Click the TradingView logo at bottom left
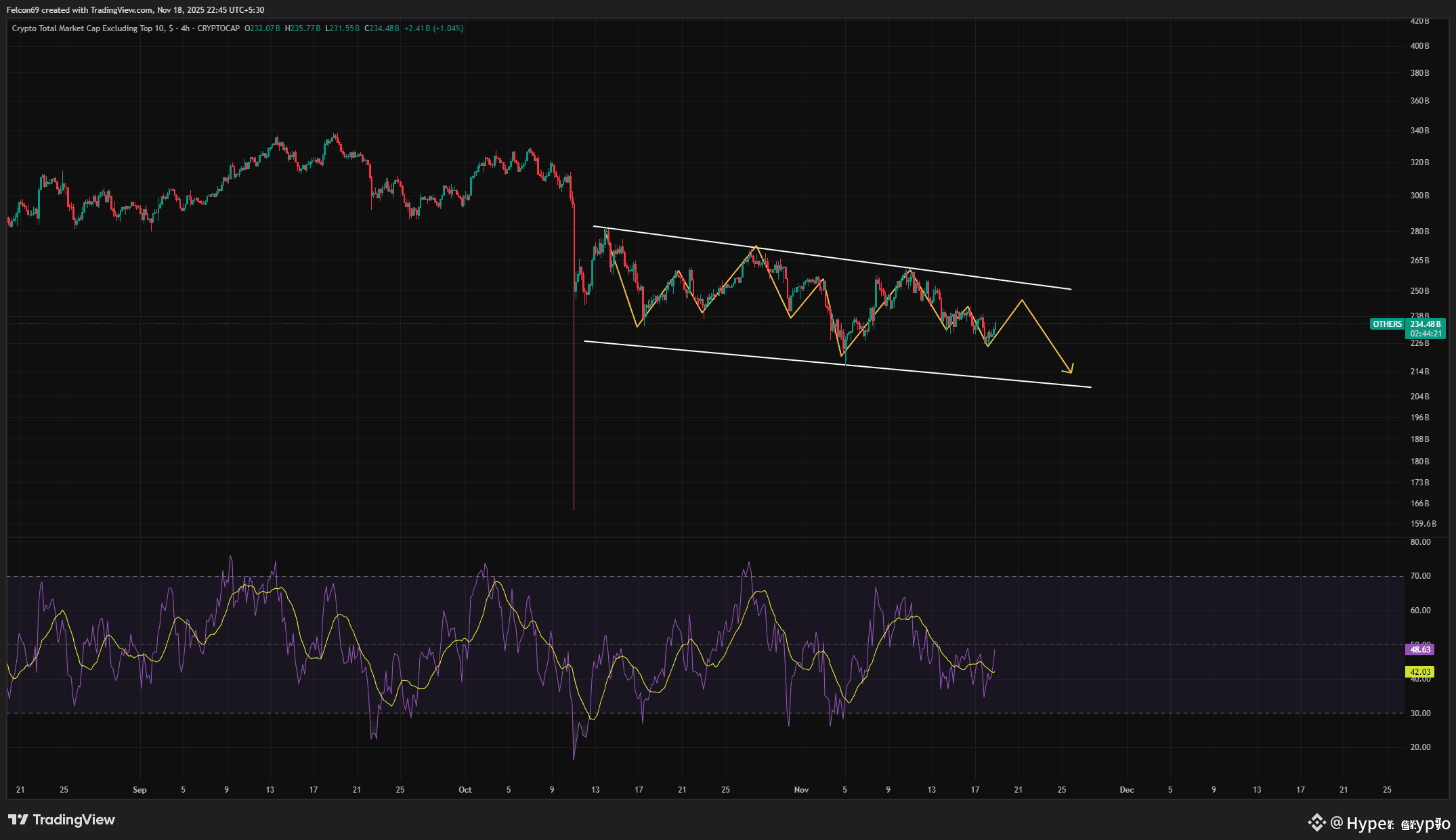Viewport: 1456px width, 840px height. (62, 820)
